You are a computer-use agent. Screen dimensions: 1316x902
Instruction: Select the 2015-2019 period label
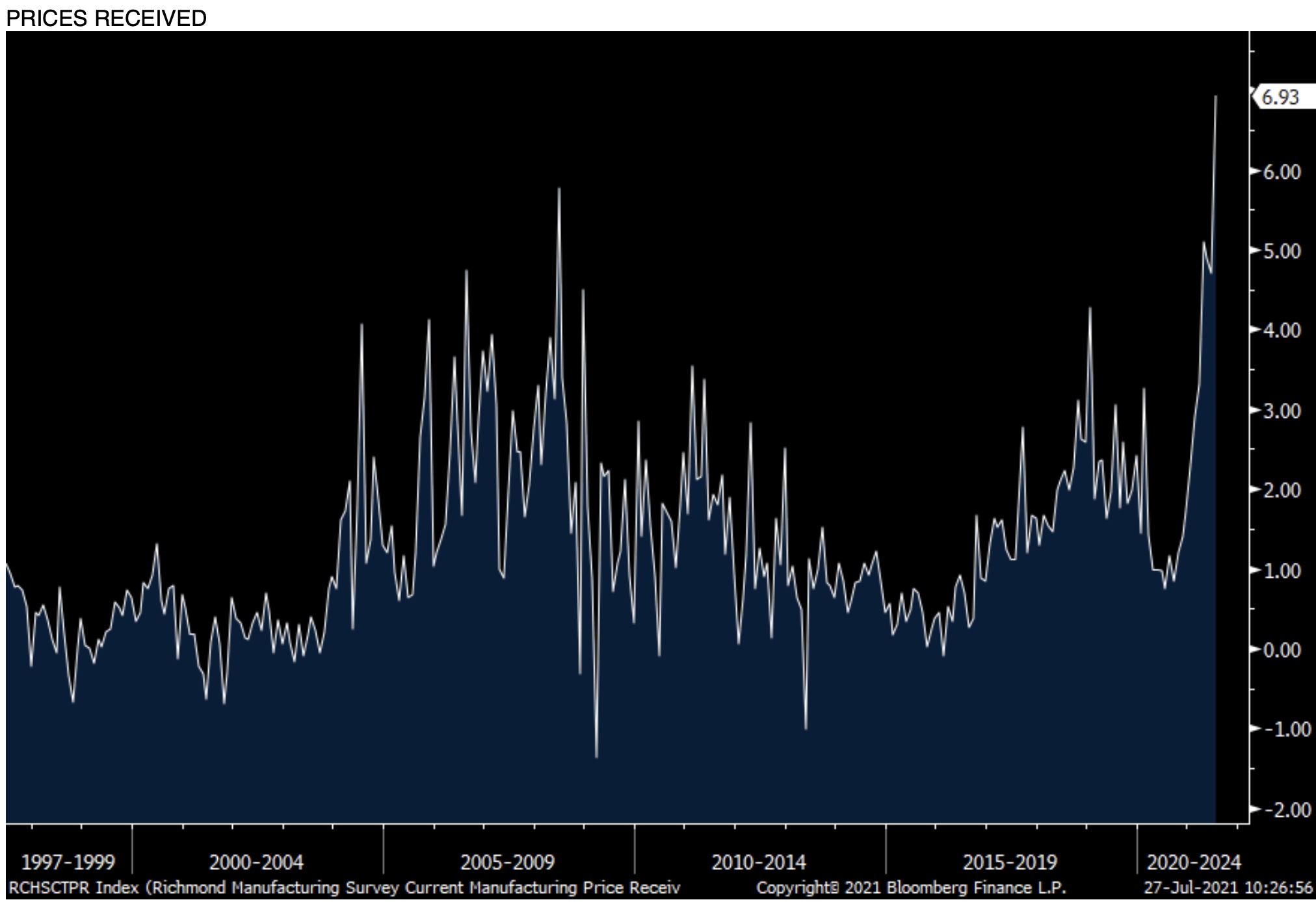tap(1010, 862)
